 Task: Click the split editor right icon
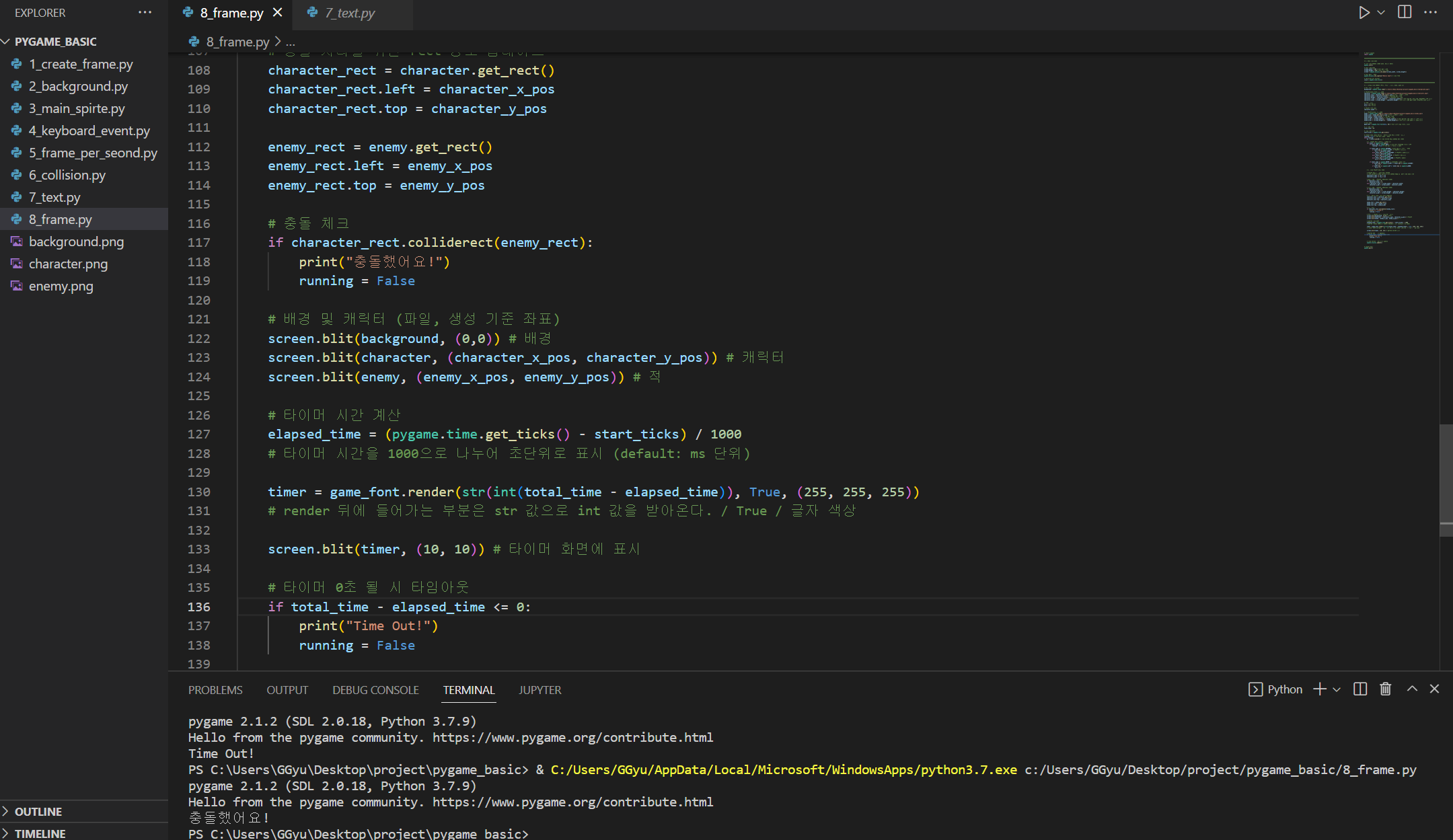pos(1405,13)
